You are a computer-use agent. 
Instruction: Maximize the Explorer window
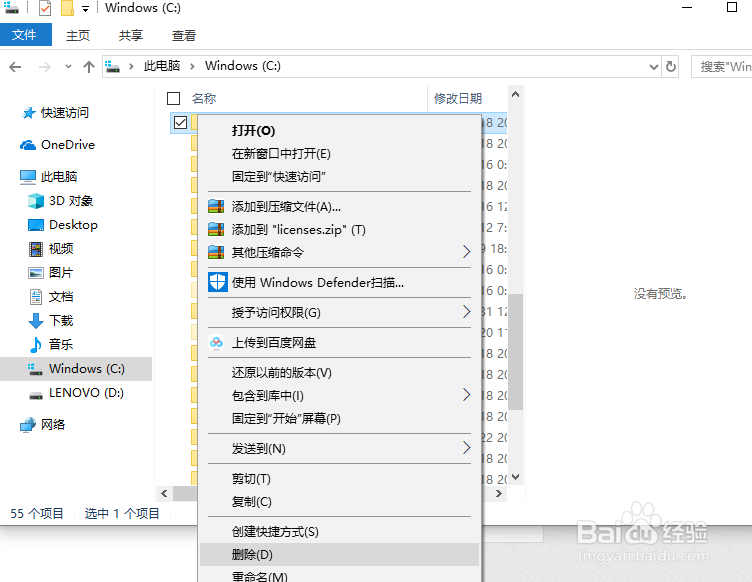732,7
